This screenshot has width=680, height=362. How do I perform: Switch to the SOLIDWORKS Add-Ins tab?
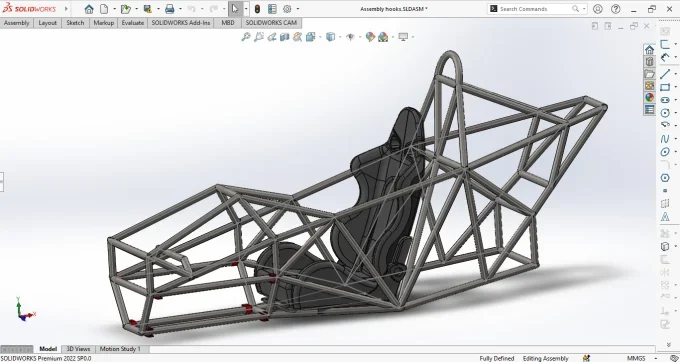tap(181, 23)
